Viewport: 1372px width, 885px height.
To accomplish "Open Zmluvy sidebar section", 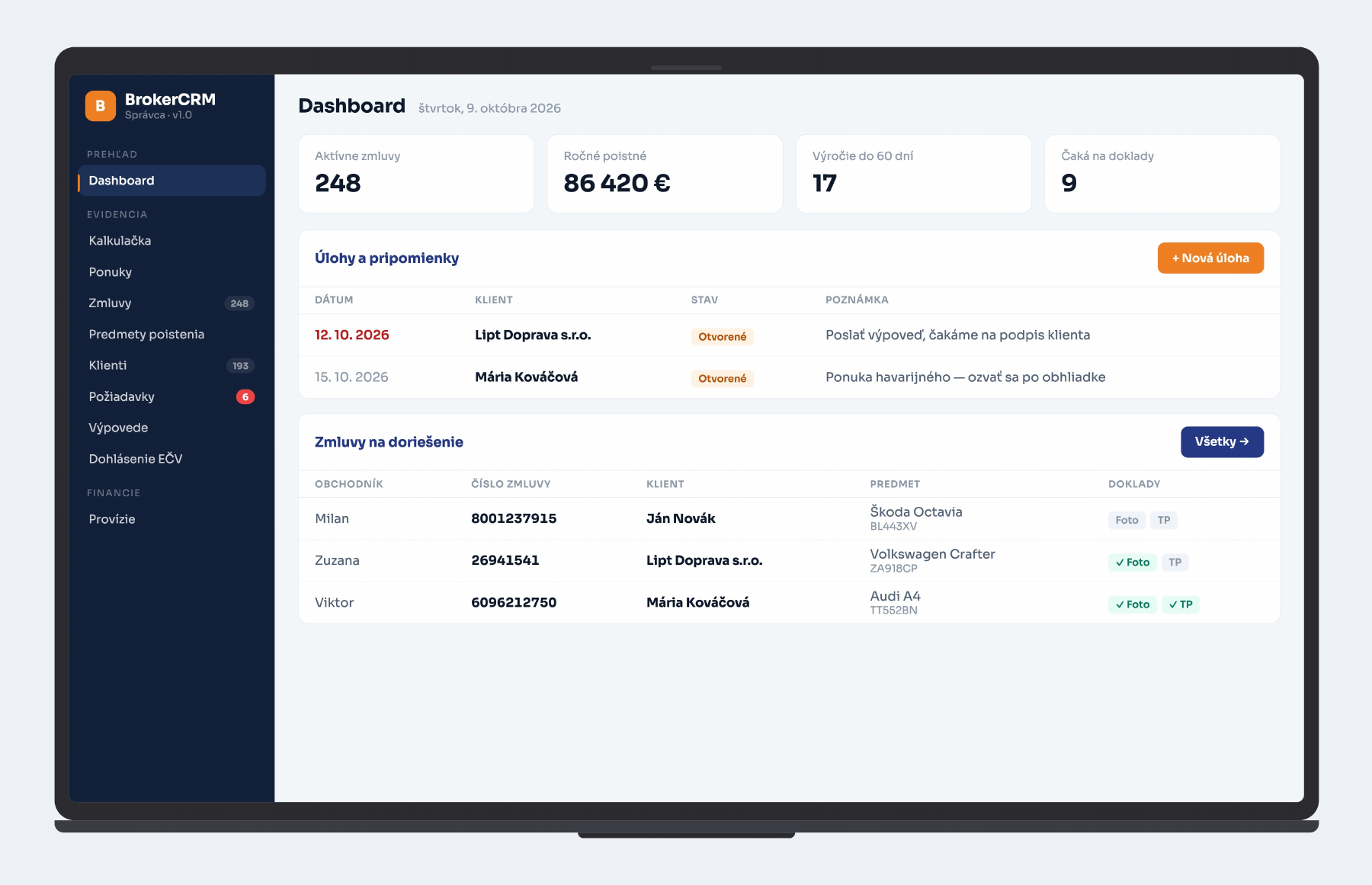I will pyautogui.click(x=171, y=303).
